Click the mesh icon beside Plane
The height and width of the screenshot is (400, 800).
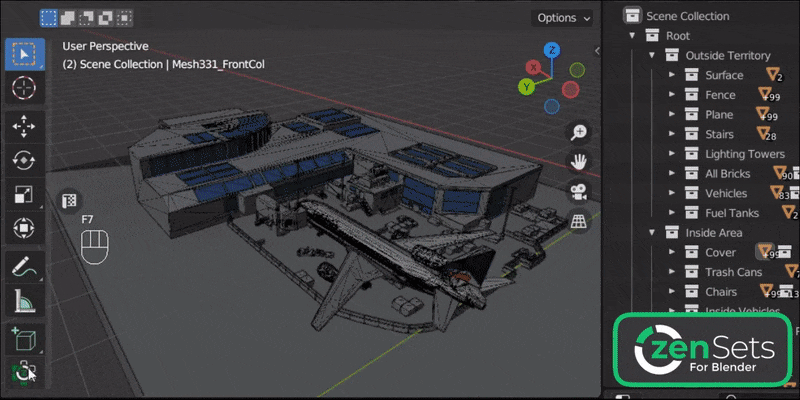coord(762,113)
